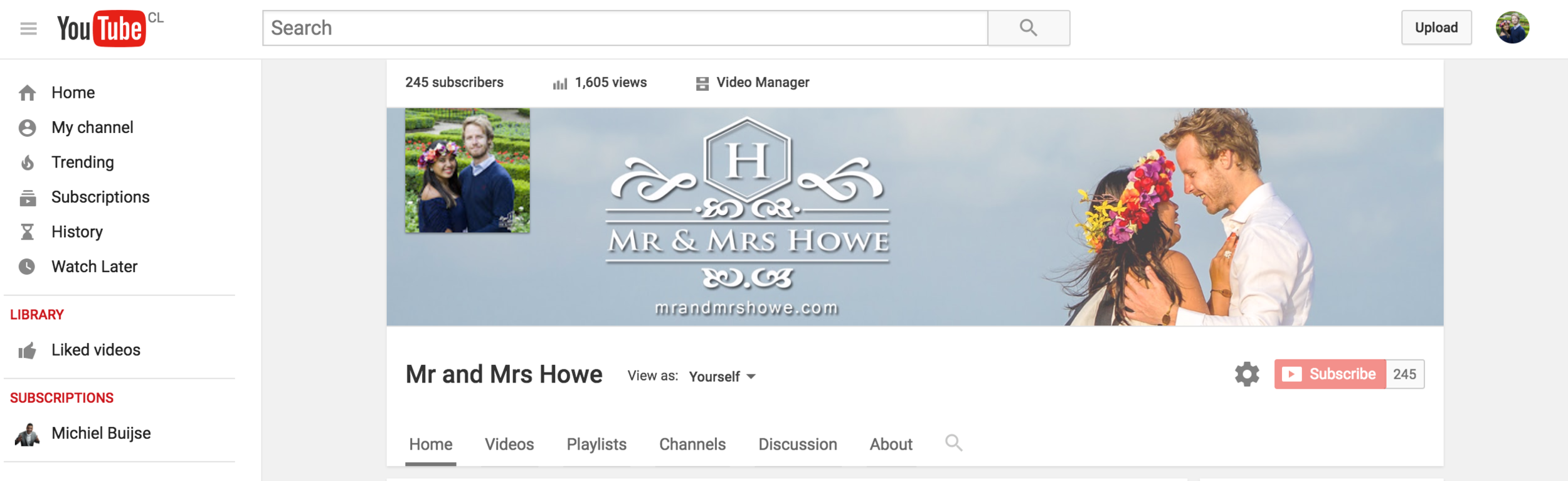Open the hamburger guide menu icon
This screenshot has height=481, width=1568.
click(x=28, y=28)
